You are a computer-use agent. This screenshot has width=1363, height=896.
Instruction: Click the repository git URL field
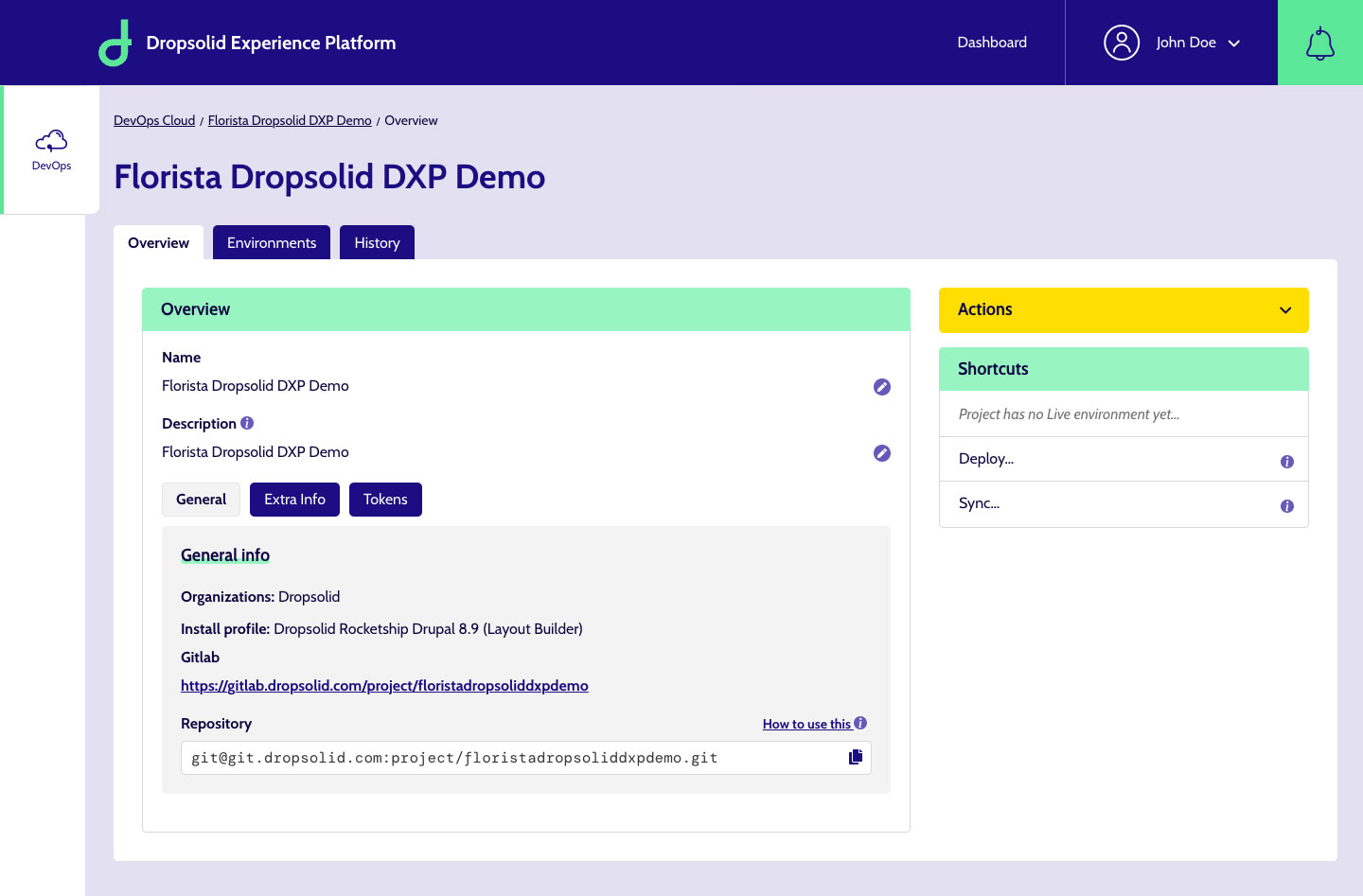coord(526,758)
